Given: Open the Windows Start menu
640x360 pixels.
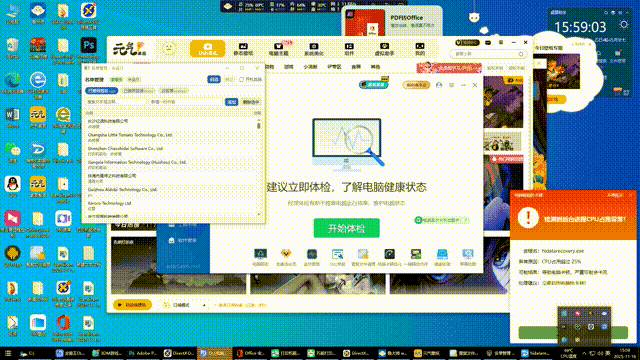Looking at the screenshot, I should (8, 353).
